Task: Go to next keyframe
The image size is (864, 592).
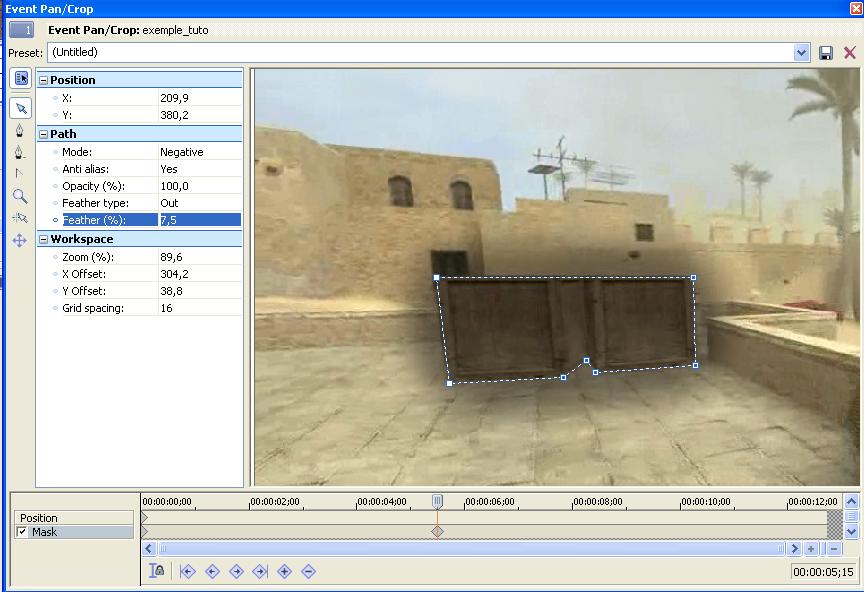Action: click(236, 572)
